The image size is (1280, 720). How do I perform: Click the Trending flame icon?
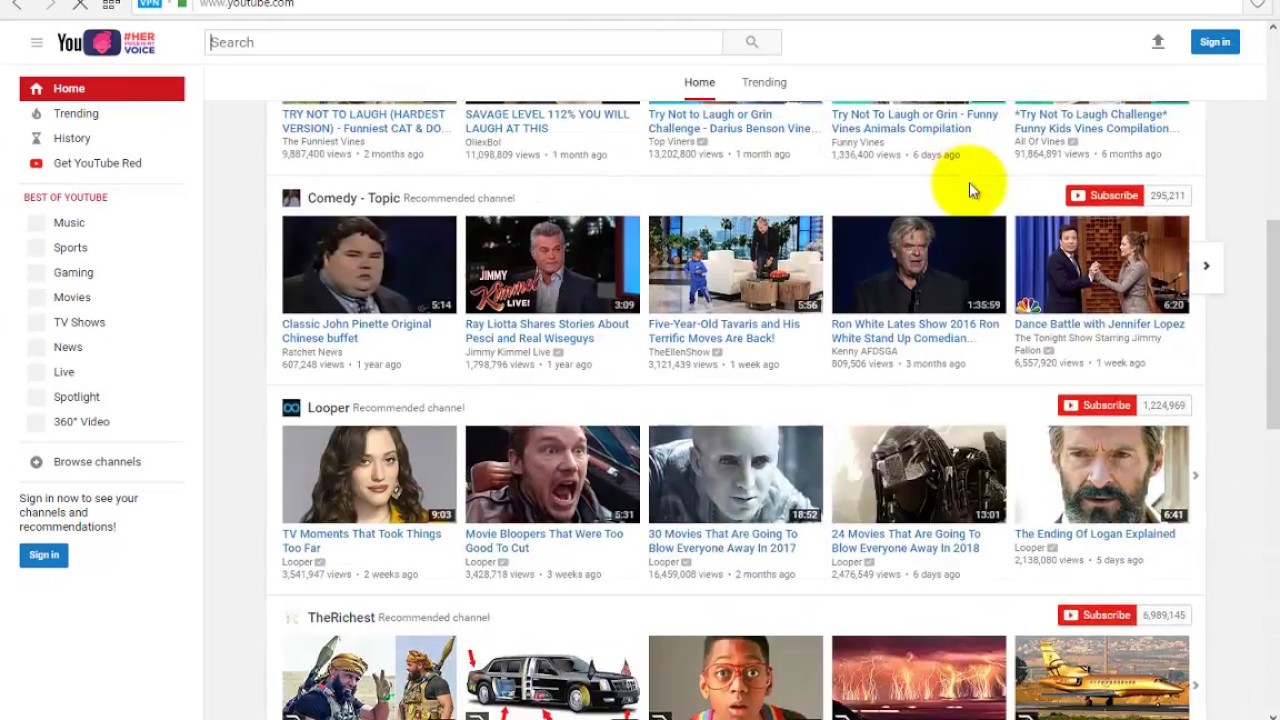[x=36, y=113]
